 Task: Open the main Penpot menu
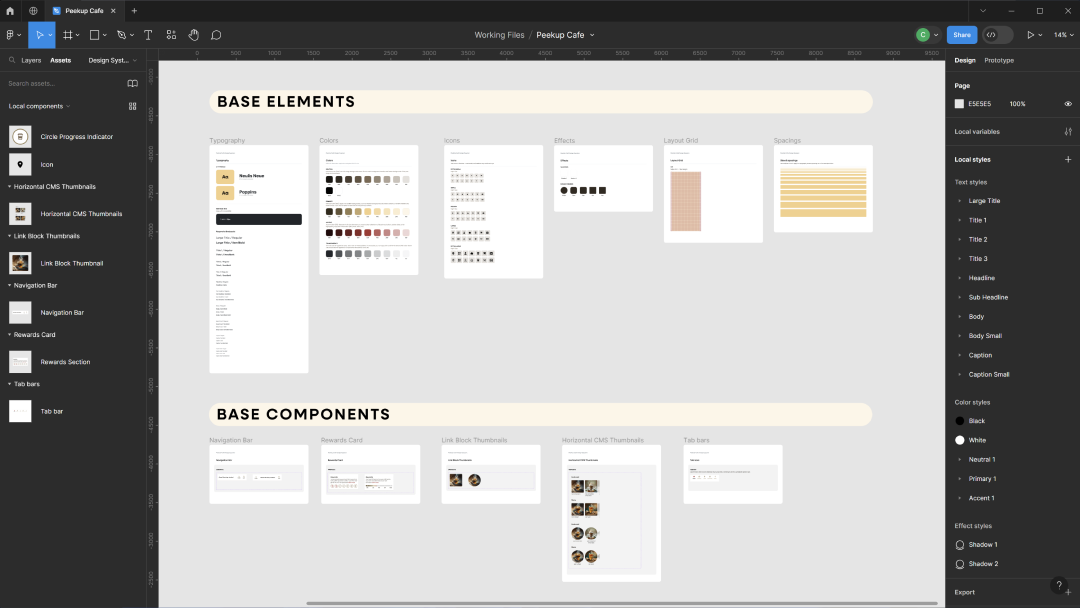pos(12,34)
